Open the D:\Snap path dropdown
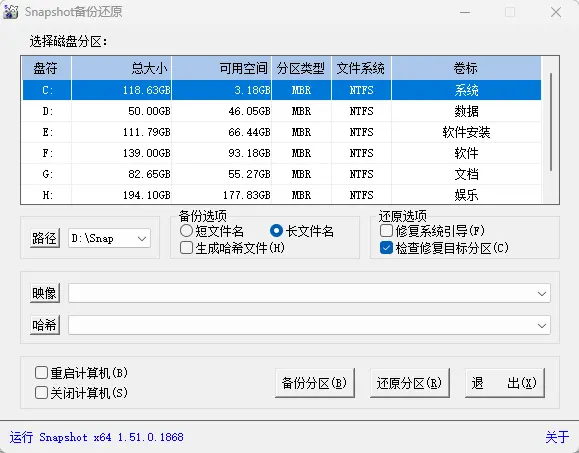This screenshot has width=579, height=453. (x=142, y=238)
